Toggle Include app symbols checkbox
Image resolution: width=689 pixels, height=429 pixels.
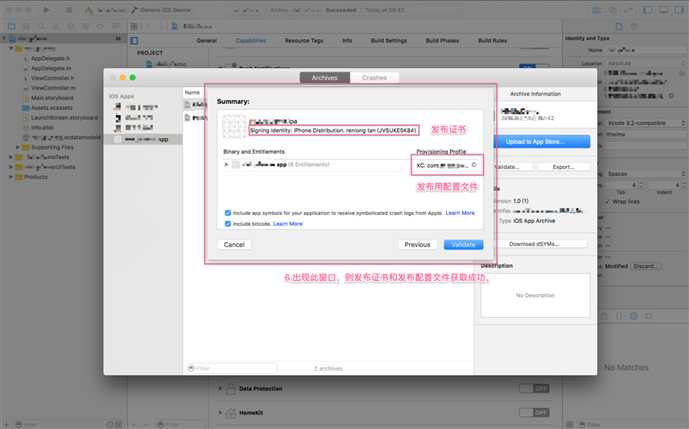[228, 213]
